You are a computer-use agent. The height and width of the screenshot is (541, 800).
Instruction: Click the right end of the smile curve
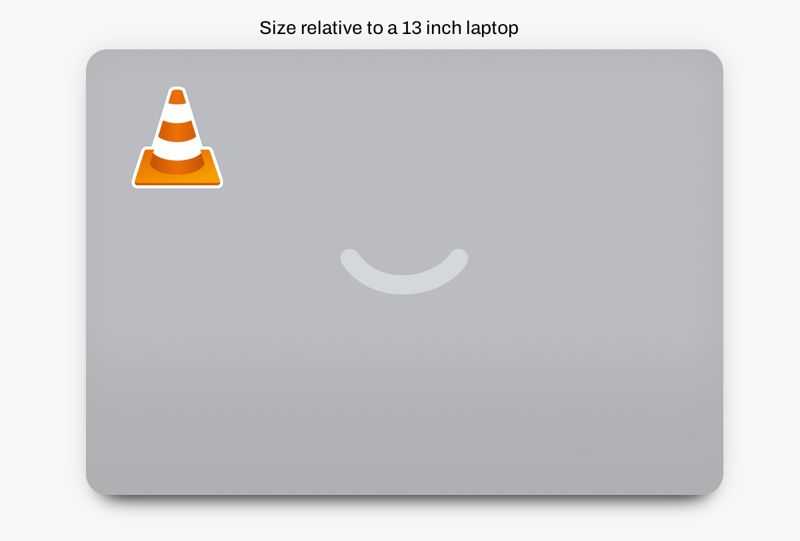(x=459, y=258)
